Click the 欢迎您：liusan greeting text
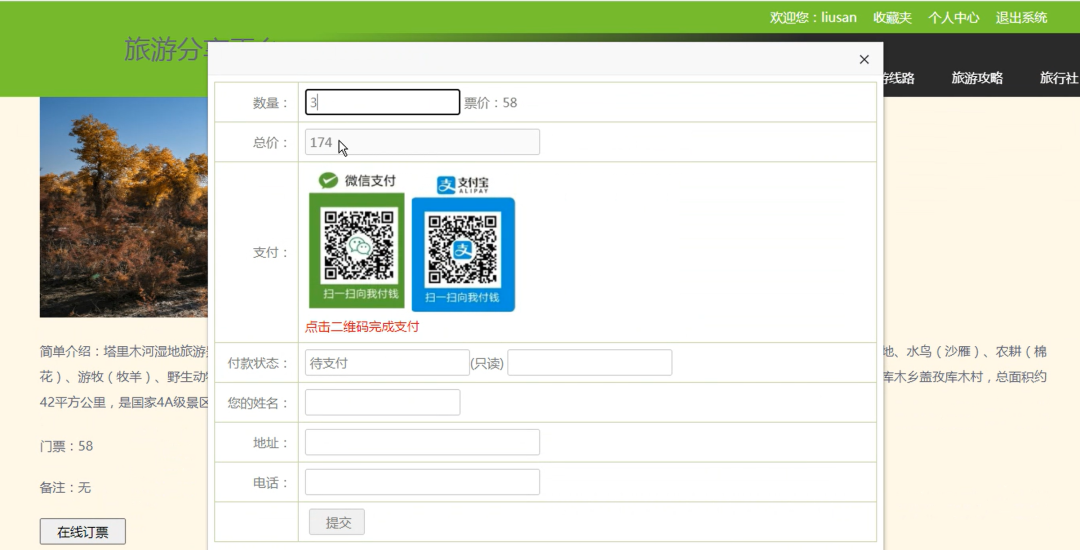This screenshot has width=1080, height=550. 813,18
